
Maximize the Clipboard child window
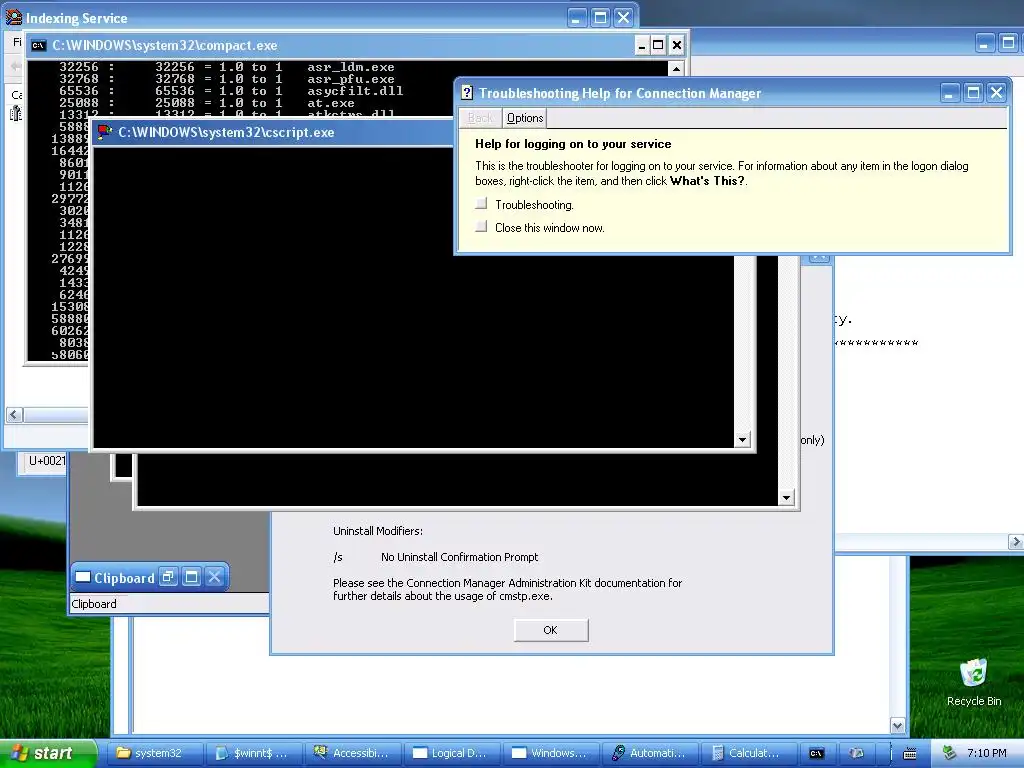pyautogui.click(x=191, y=577)
